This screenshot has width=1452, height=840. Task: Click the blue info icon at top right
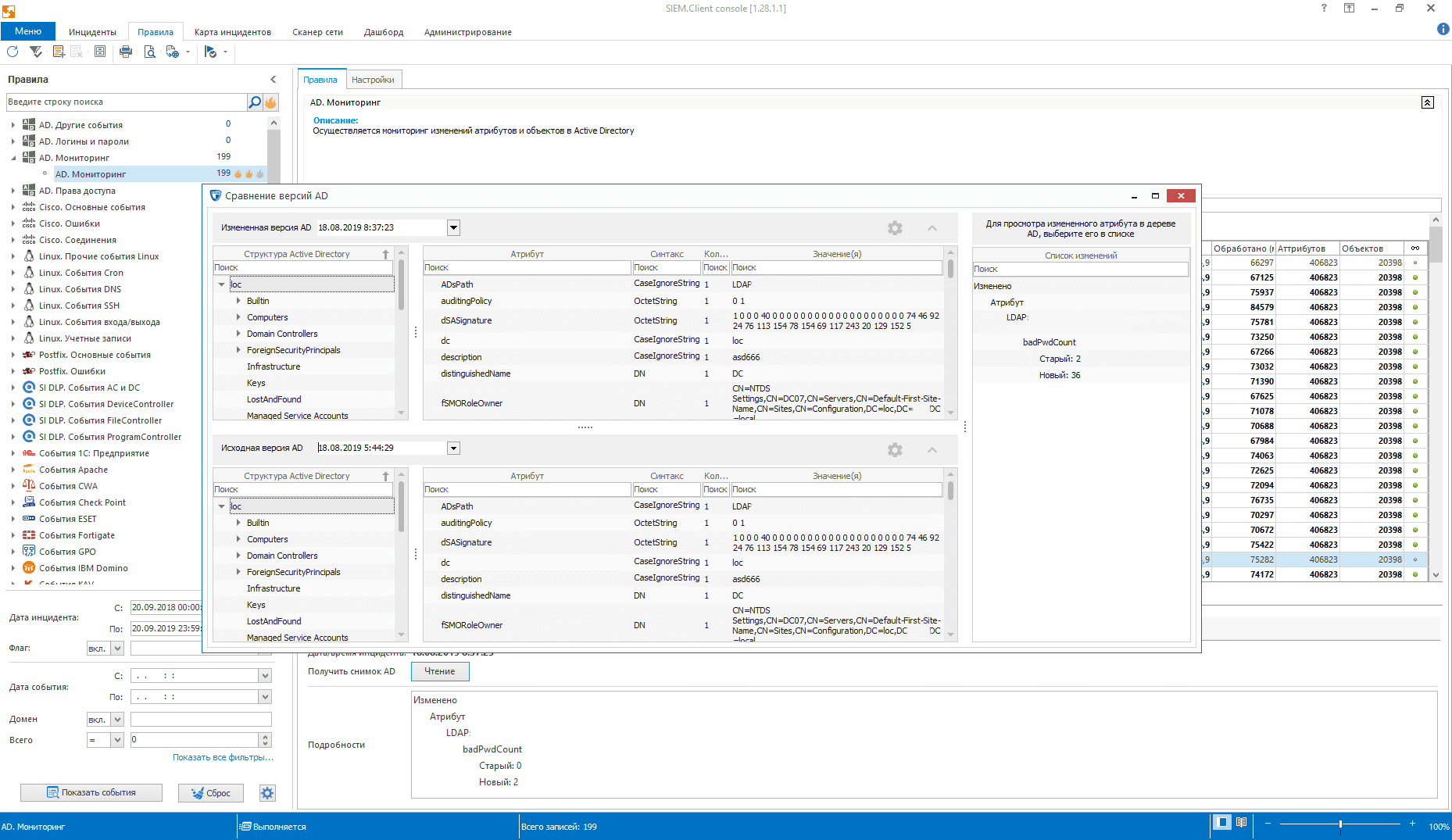(1443, 29)
